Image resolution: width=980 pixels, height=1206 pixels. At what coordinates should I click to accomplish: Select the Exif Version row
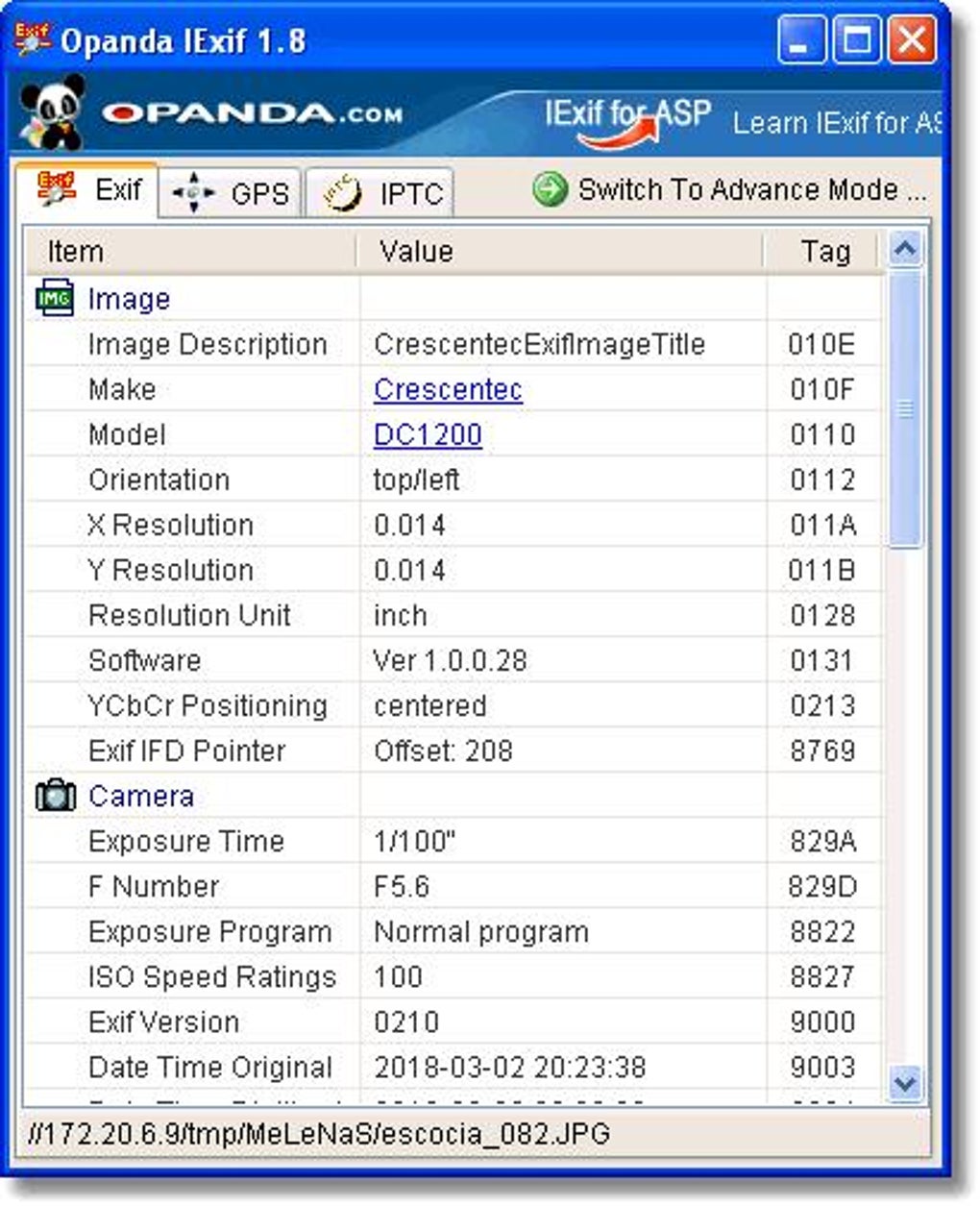pos(453,1021)
